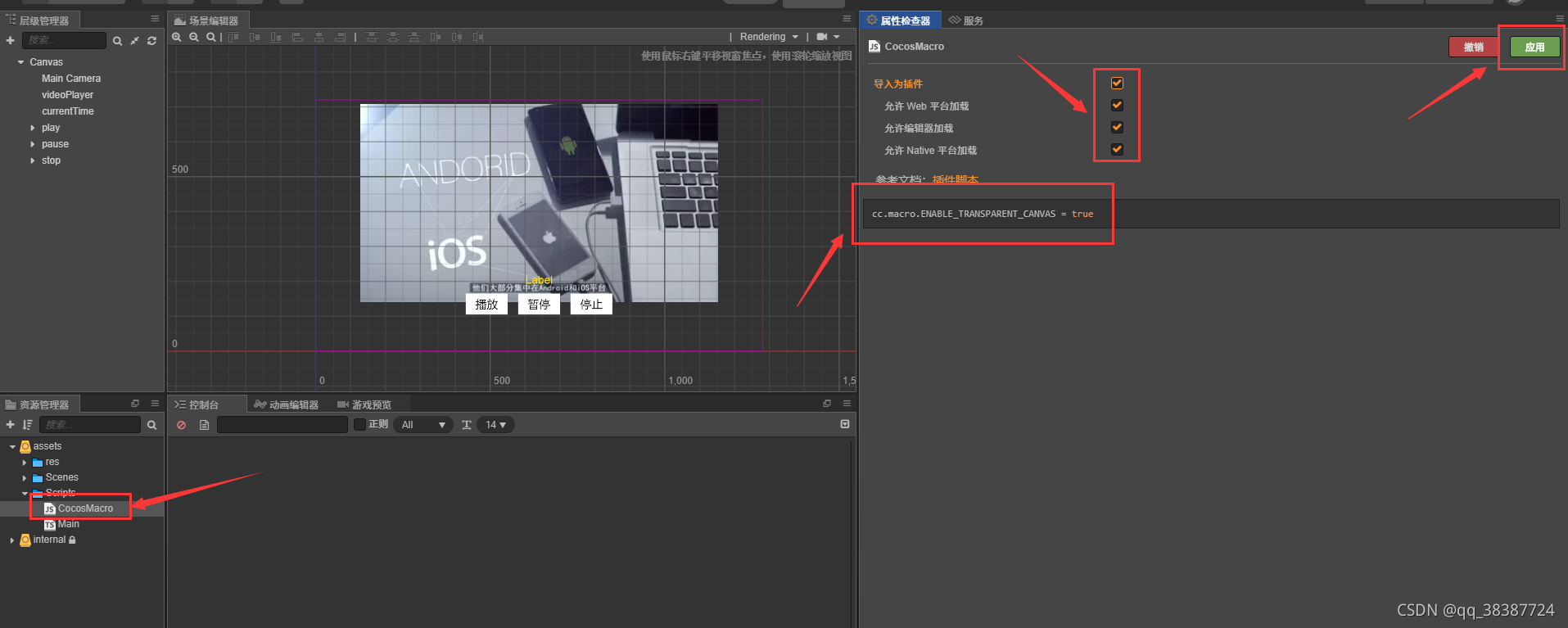Collapse the assets root folder

12,447
